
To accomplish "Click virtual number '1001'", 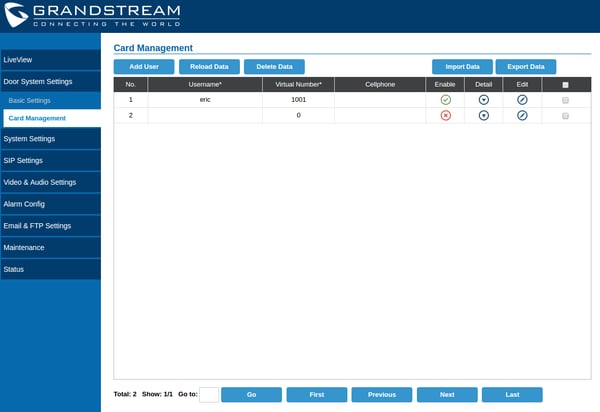I will pyautogui.click(x=298, y=100).
